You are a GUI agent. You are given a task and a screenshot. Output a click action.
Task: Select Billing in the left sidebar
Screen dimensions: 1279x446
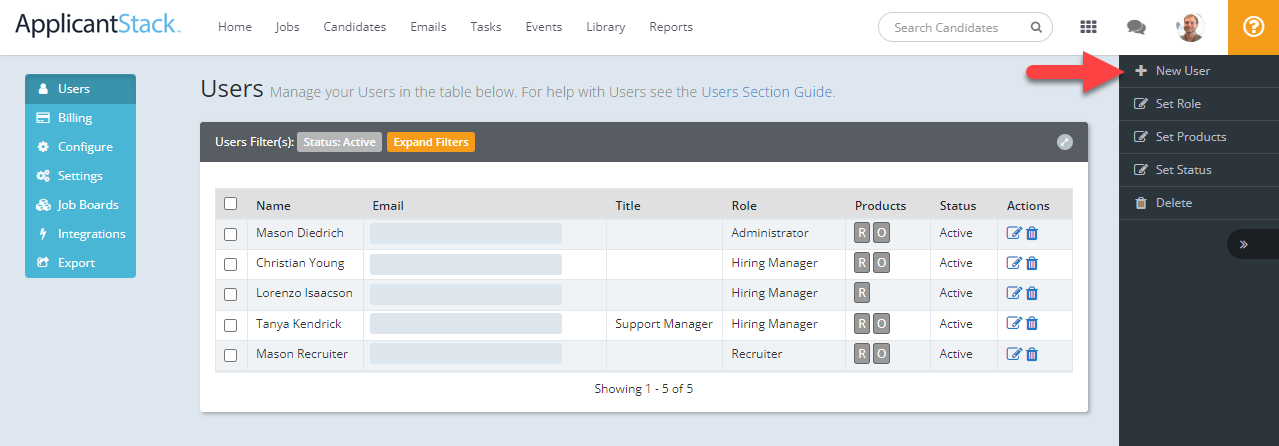[80, 118]
